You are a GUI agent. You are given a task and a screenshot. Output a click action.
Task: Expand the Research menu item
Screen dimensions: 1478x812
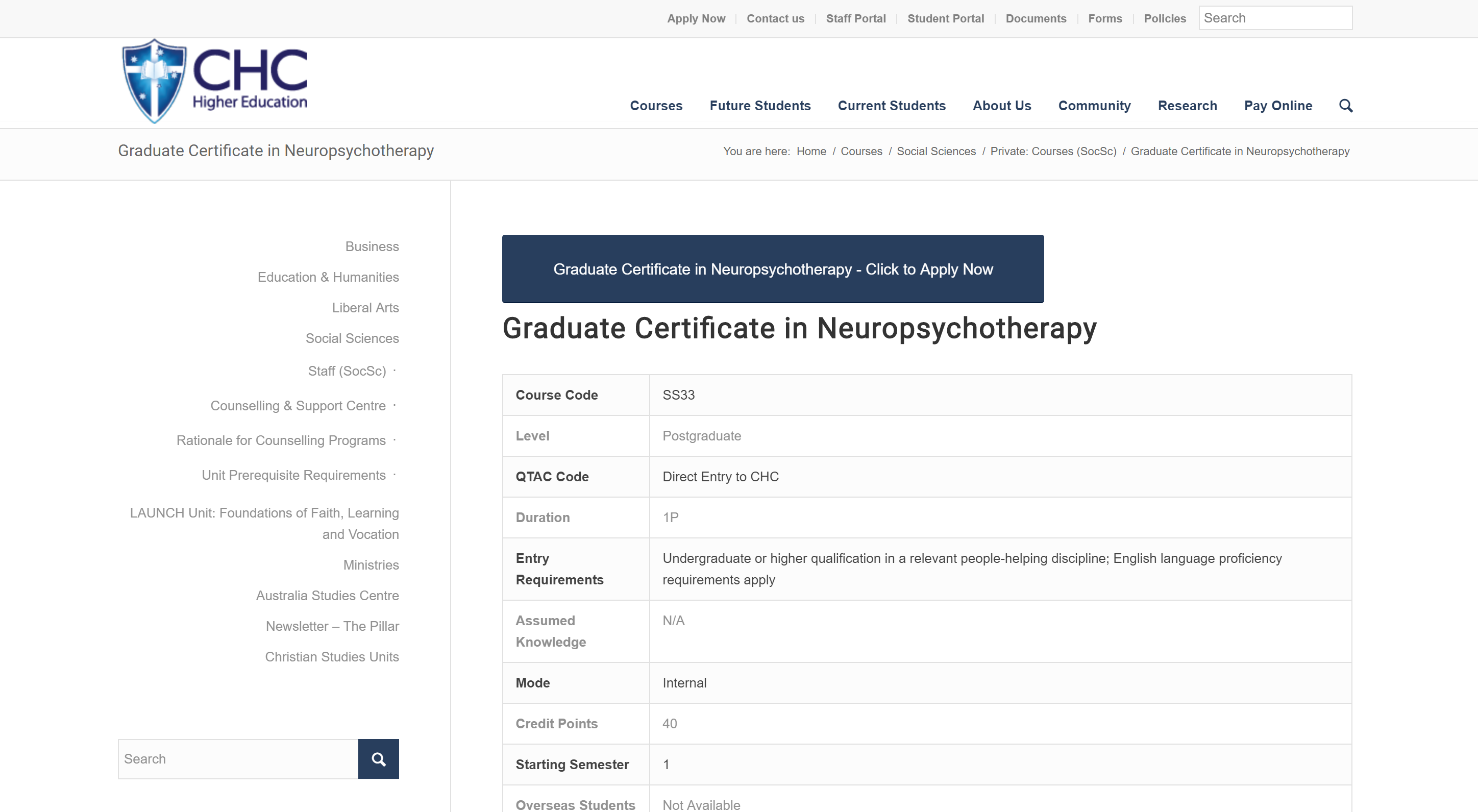(x=1187, y=106)
